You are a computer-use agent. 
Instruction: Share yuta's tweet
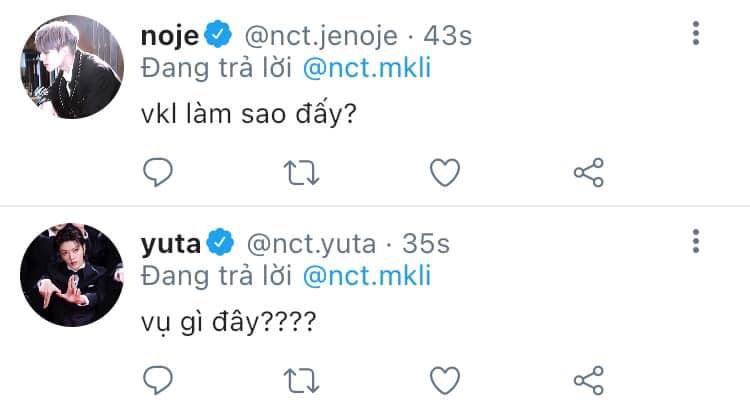[589, 380]
